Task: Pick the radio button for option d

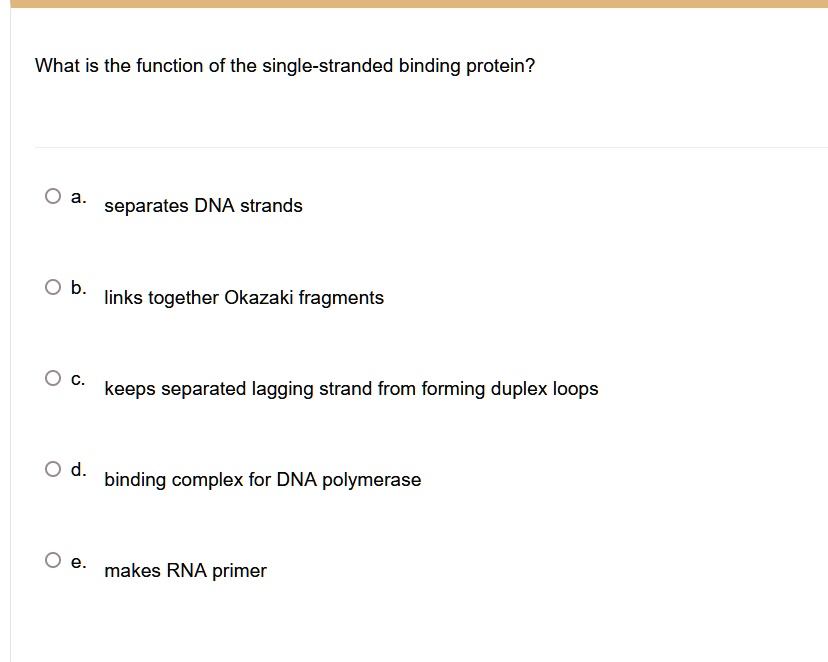Action: tap(52, 470)
